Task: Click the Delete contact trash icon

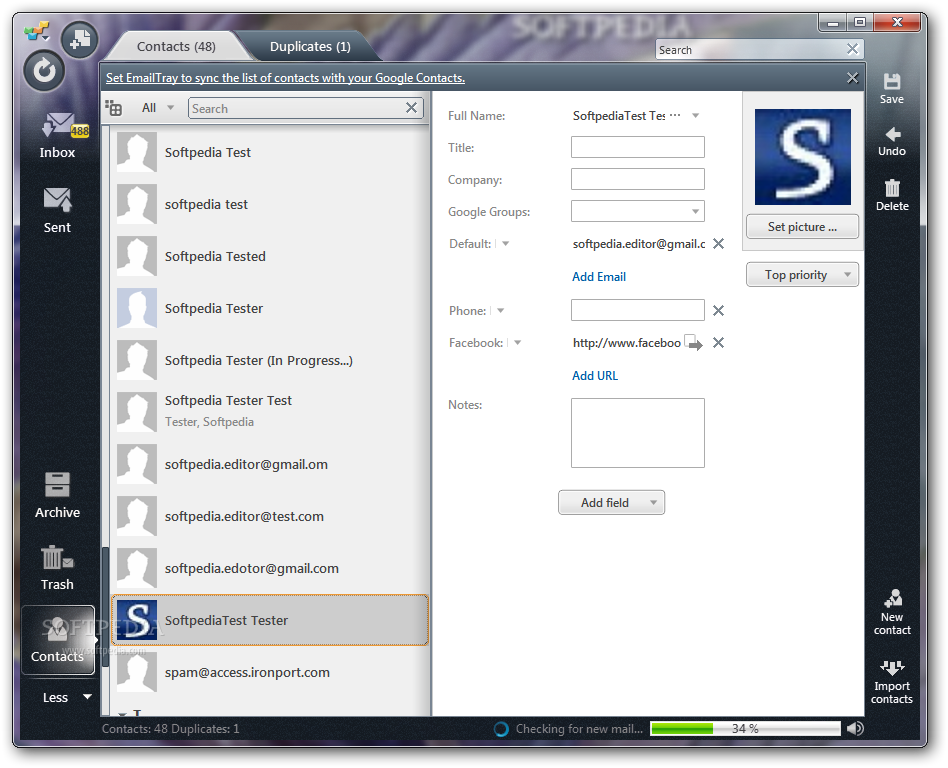Action: coord(892,195)
